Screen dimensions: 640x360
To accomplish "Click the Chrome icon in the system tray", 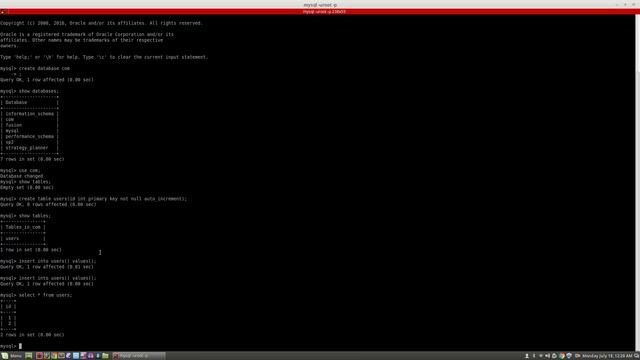I will [x=562, y=356].
